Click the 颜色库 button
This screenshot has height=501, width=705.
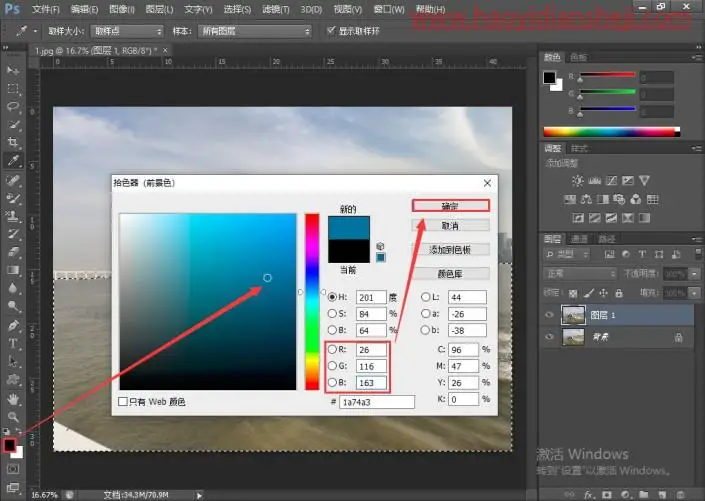(451, 273)
